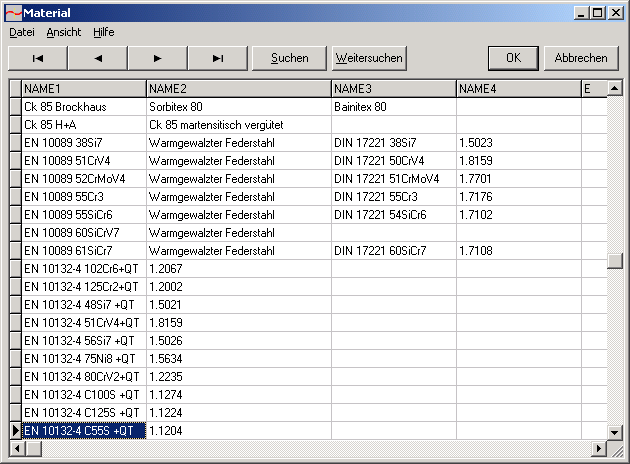Confirm selection with OK button
The height and width of the screenshot is (464, 630).
click(x=513, y=58)
